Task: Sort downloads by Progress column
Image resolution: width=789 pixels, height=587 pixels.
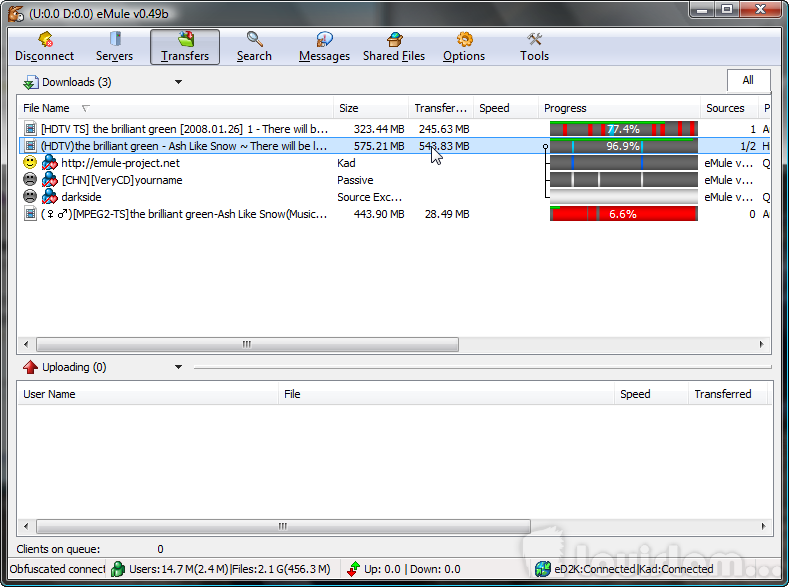Action: 619,108
